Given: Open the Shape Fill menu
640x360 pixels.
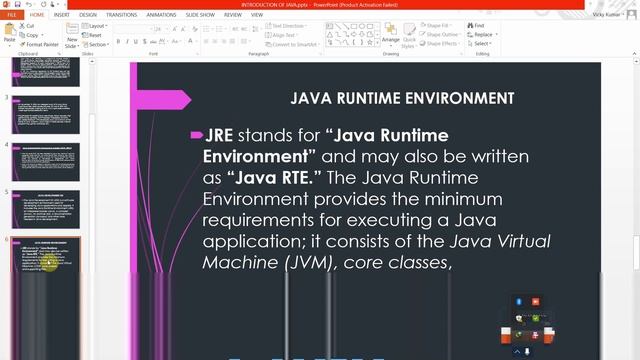Looking at the screenshot, I should coord(436,26).
